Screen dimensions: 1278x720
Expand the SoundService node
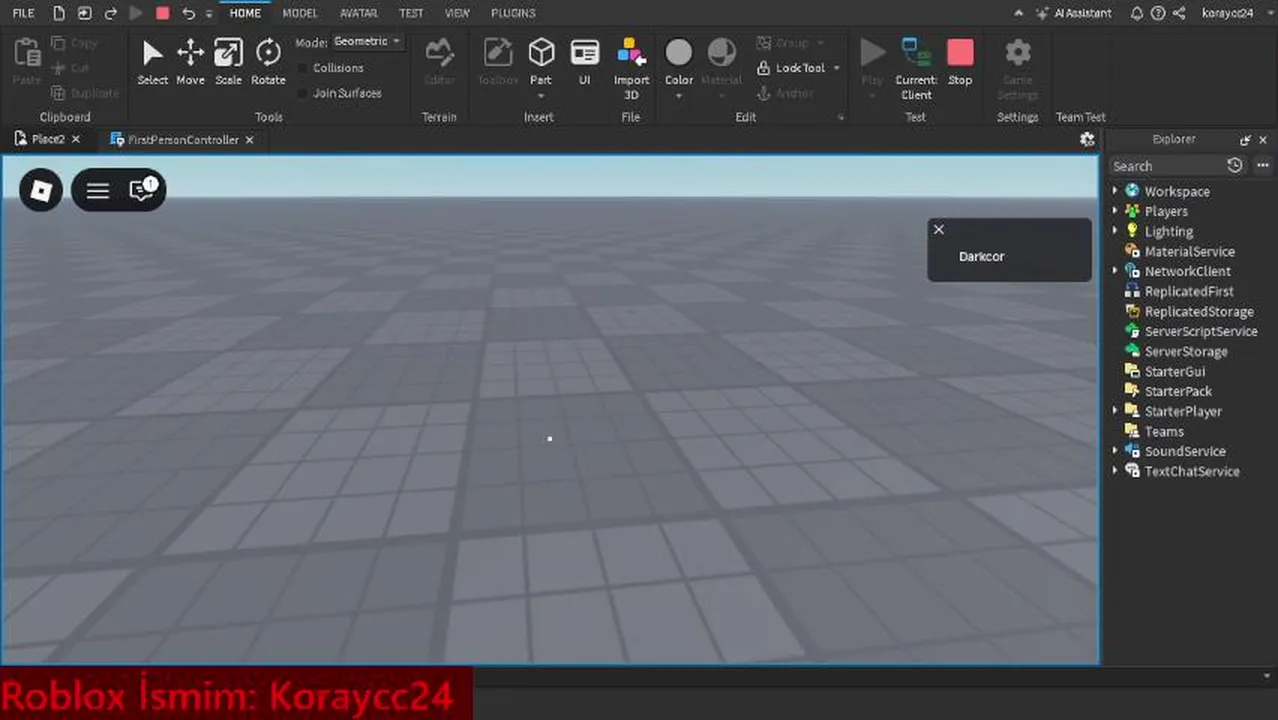(1115, 451)
